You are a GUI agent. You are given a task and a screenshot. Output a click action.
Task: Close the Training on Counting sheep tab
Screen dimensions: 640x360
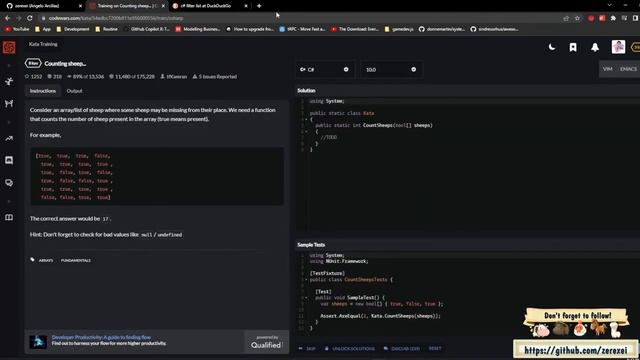coord(163,6)
